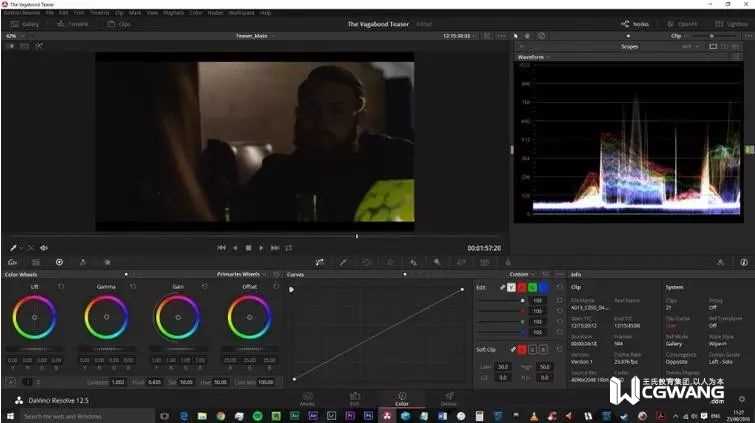Open the Tracker palette
755x423 pixels.
coord(390,262)
